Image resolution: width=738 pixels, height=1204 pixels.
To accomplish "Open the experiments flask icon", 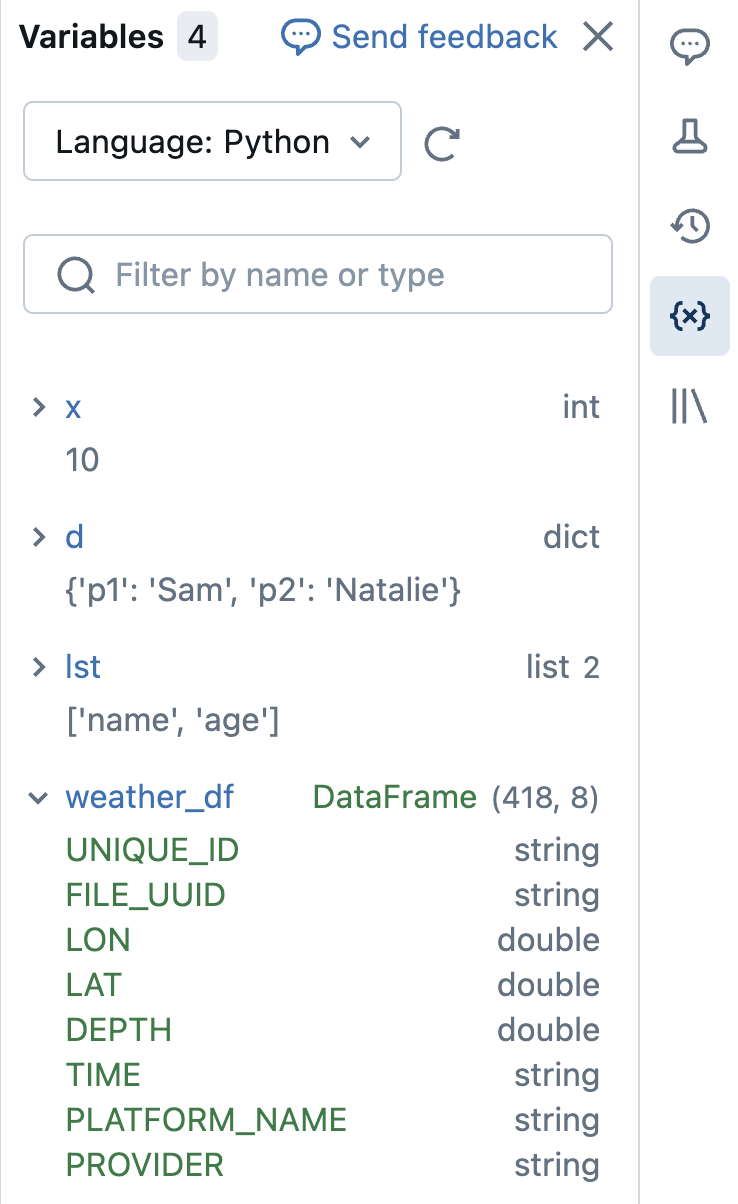I will pyautogui.click(x=689, y=136).
